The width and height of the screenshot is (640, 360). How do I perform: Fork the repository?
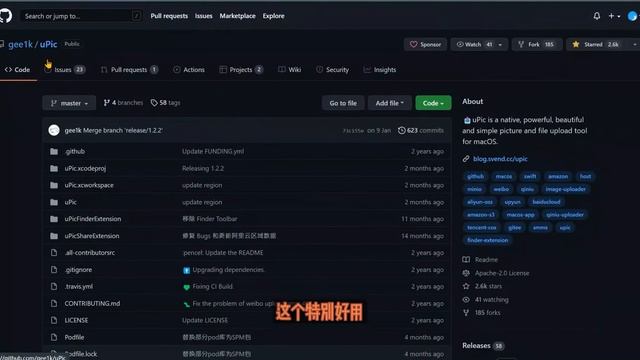click(536, 44)
